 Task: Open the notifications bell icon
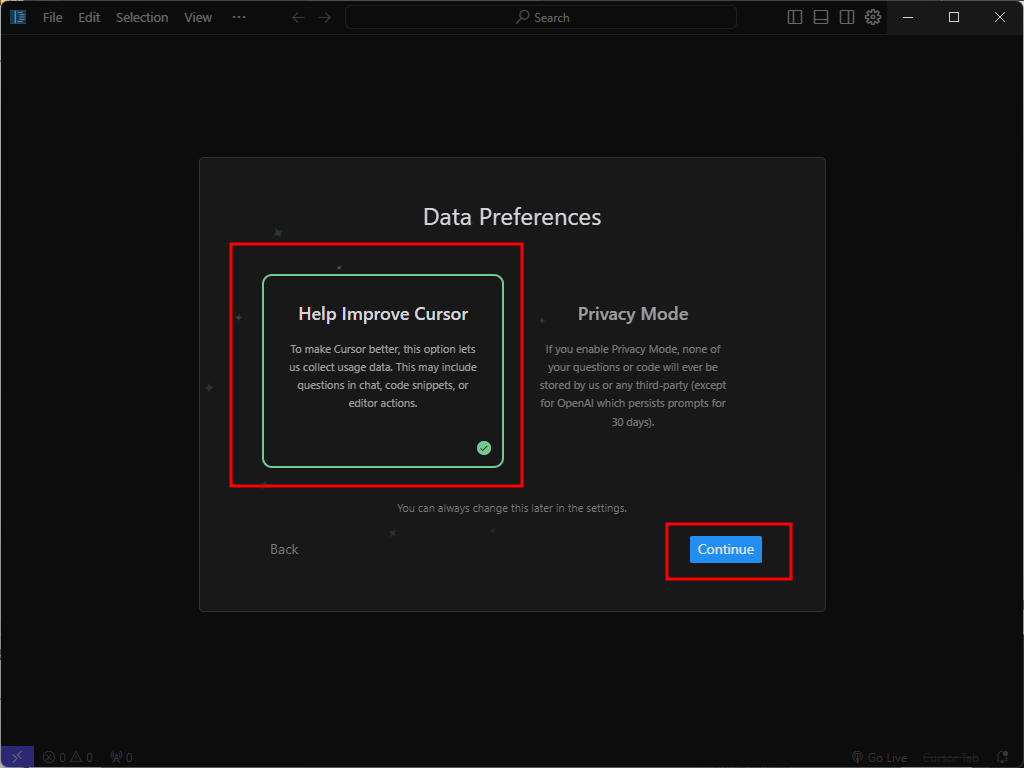(1002, 758)
